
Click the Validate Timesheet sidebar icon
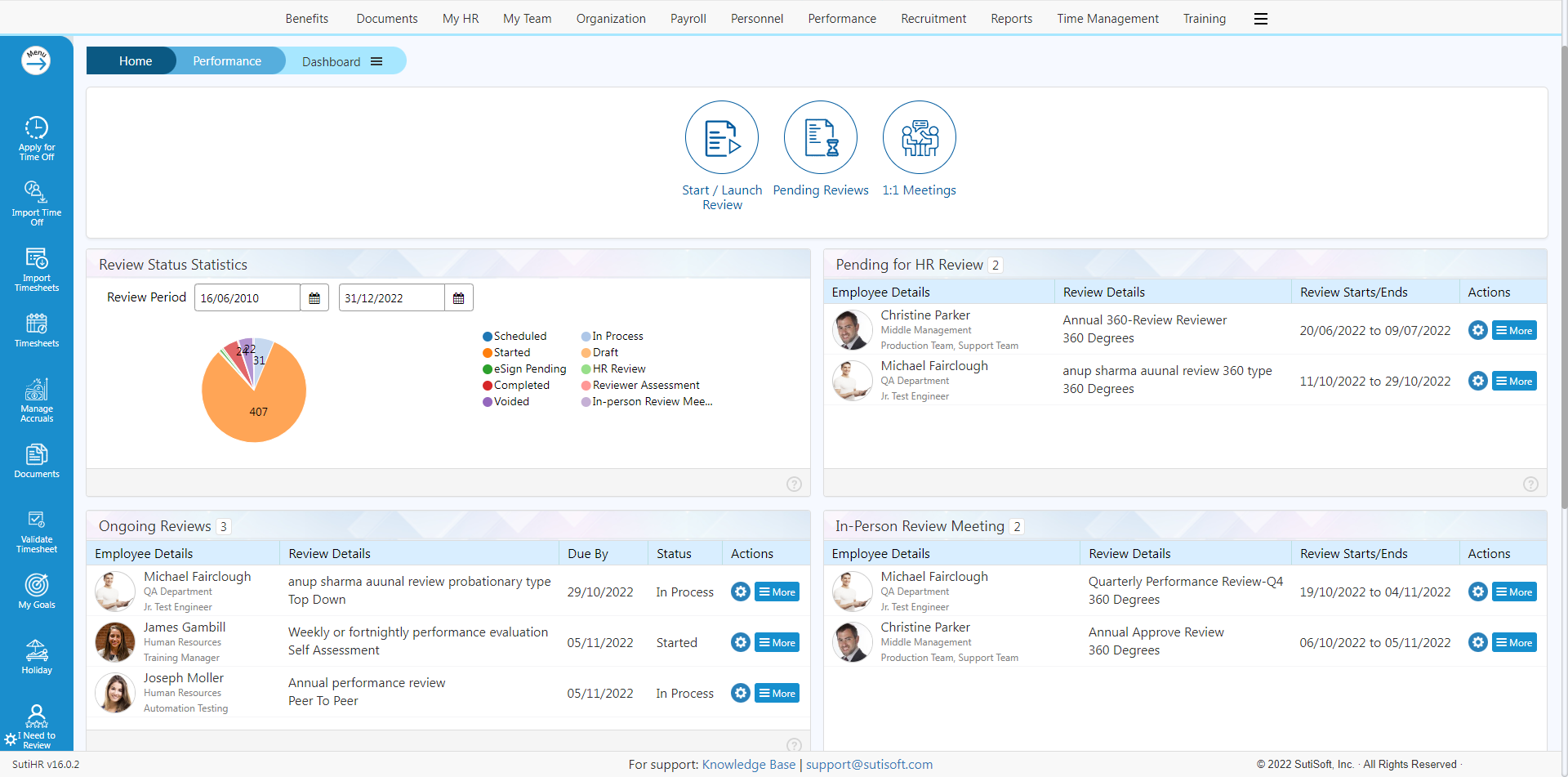click(x=37, y=530)
